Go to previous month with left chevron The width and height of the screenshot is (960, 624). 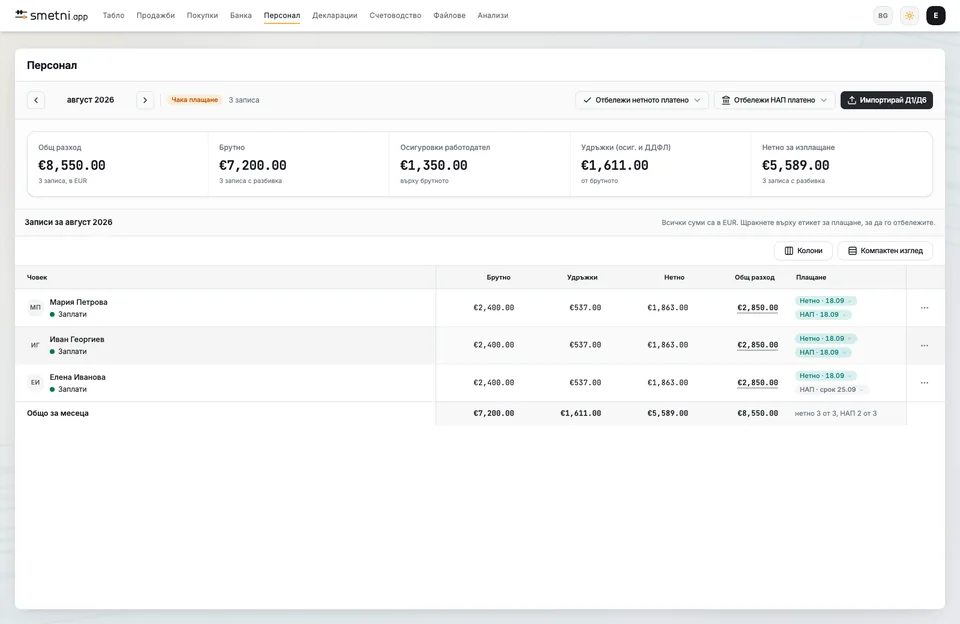36,100
